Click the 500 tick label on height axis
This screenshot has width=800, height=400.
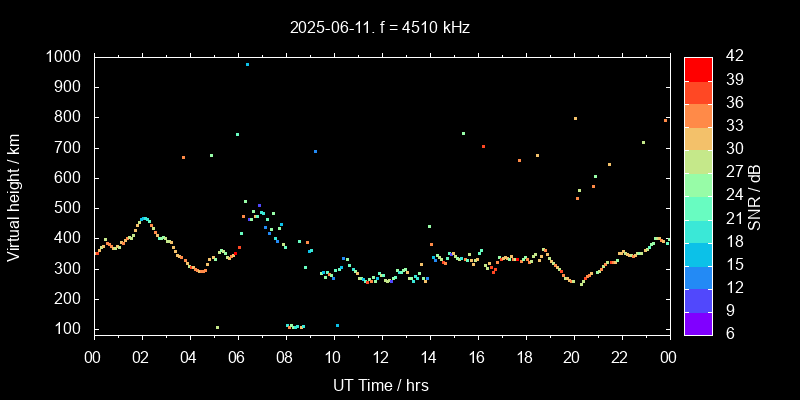(x=69, y=208)
